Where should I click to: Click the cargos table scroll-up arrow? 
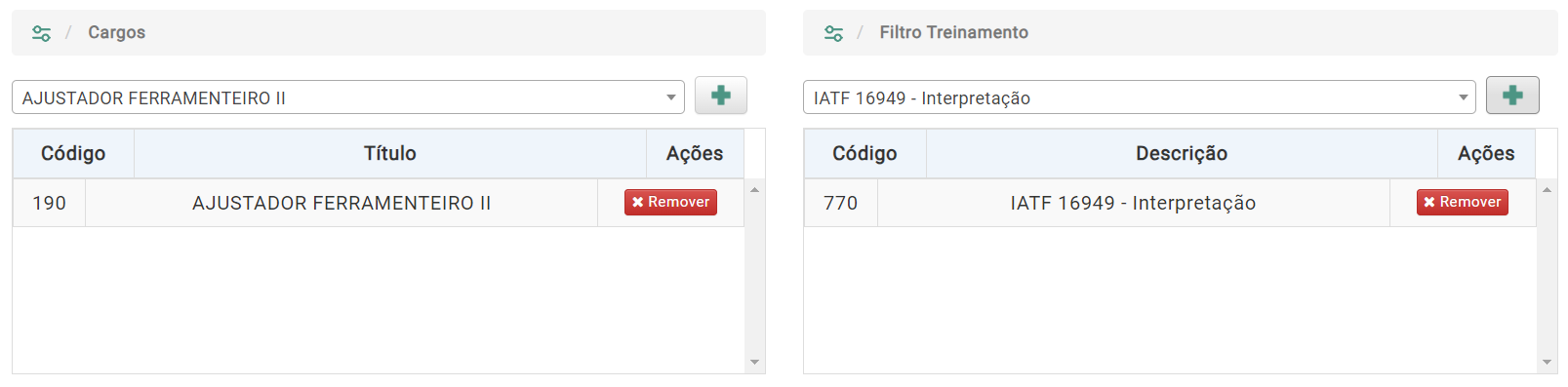(x=754, y=189)
